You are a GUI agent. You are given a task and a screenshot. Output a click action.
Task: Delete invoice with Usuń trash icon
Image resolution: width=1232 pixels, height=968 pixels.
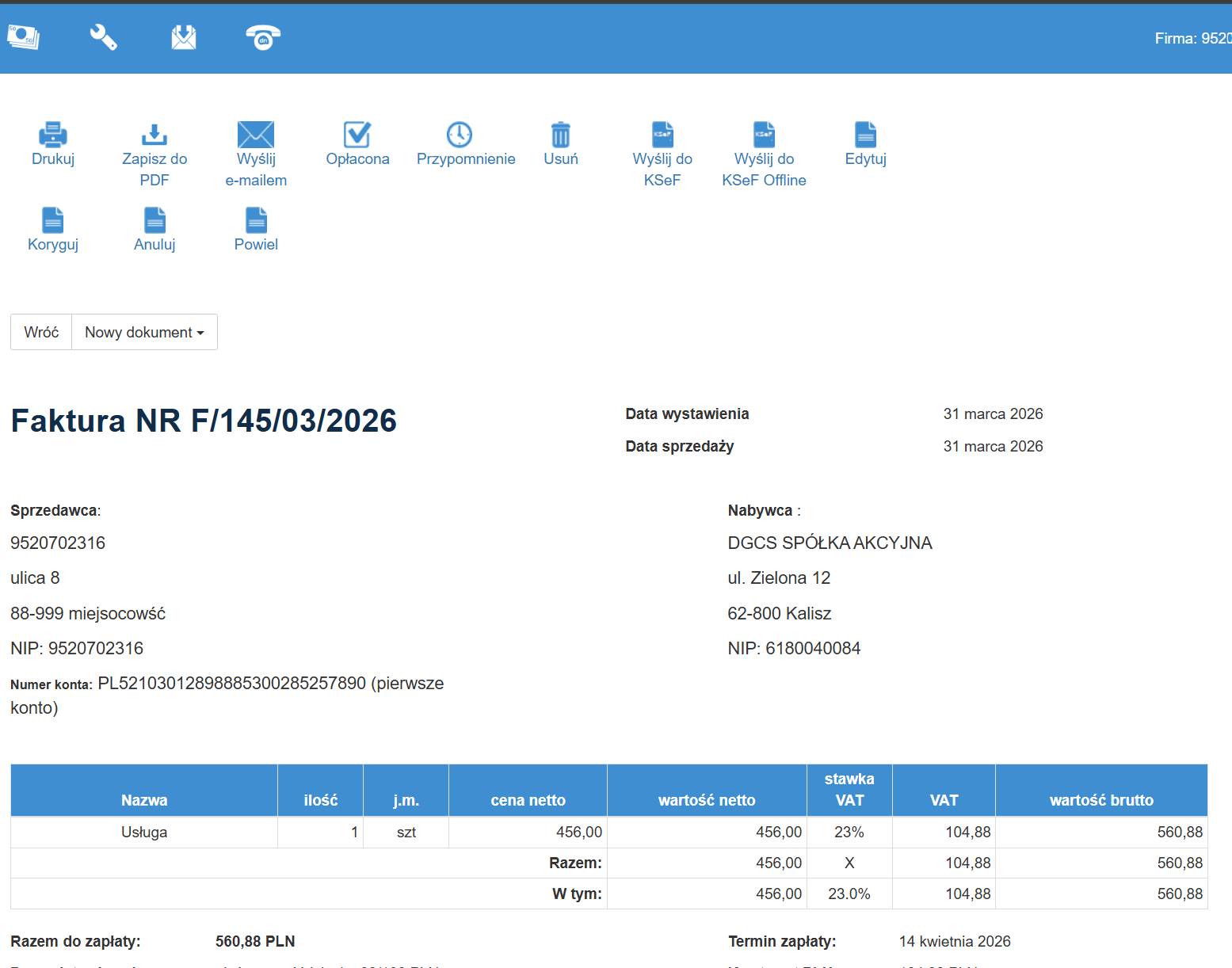tap(561, 135)
